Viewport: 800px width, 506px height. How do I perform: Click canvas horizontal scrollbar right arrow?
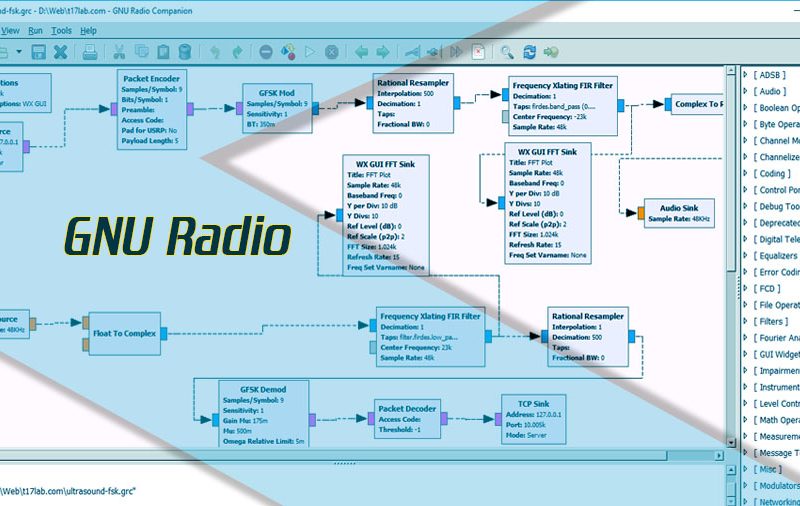719,456
